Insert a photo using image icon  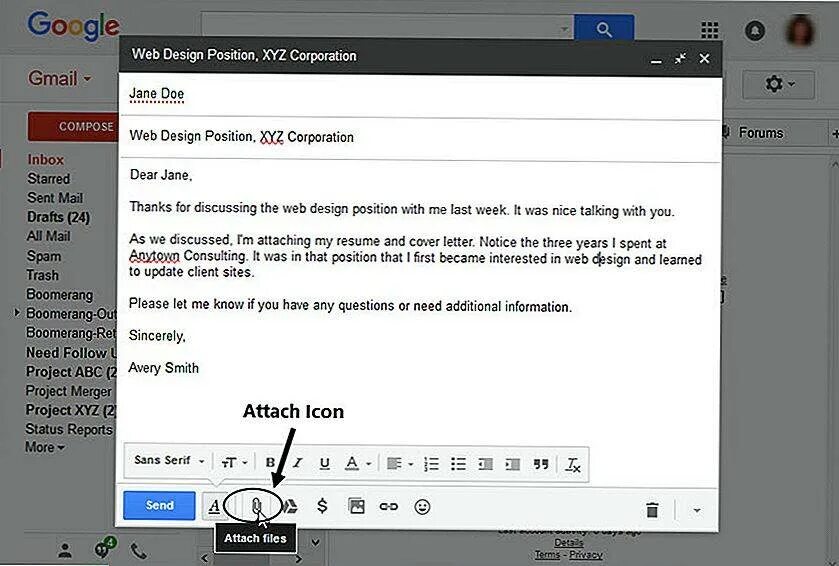(x=356, y=506)
